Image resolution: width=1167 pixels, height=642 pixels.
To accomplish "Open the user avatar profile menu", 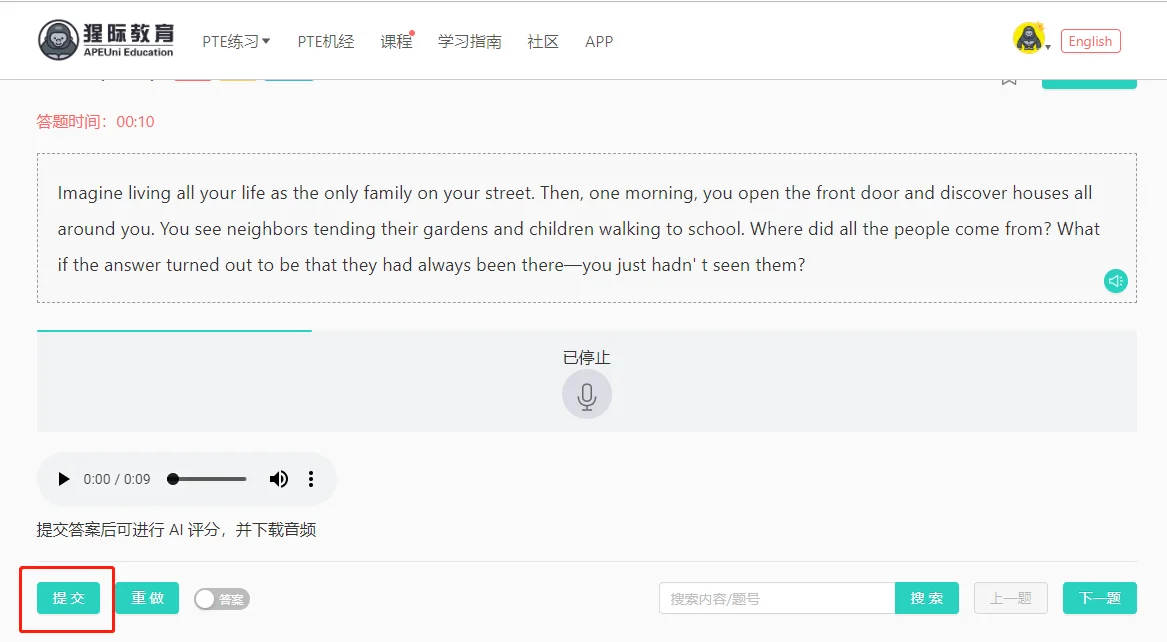I will 1028,39.
